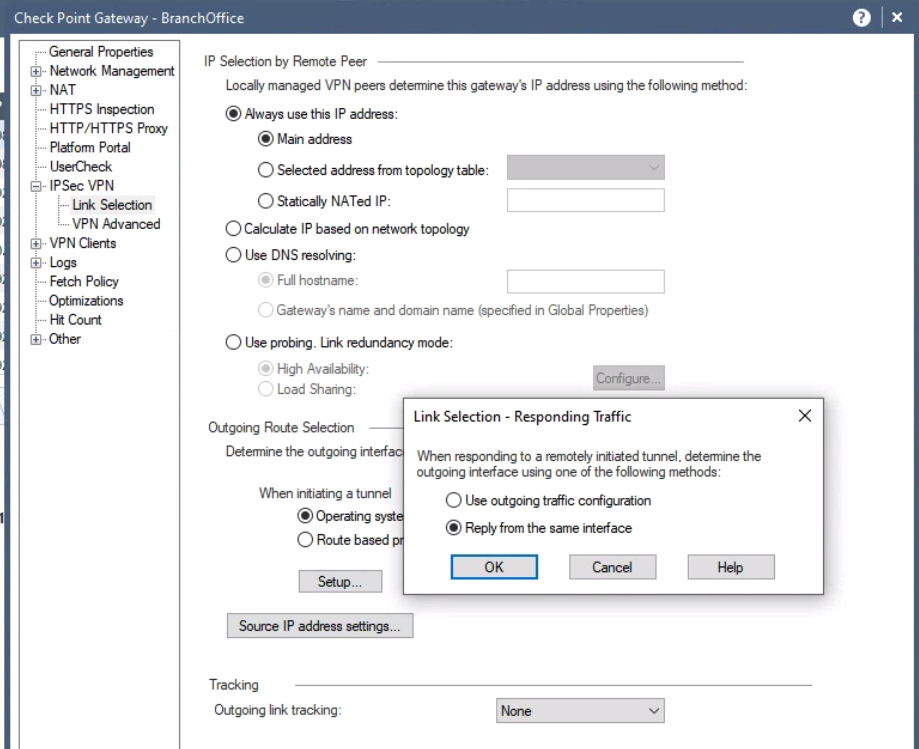The height and width of the screenshot is (749, 919).
Task: Enable 'Use DNS resolving' option
Action: tap(234, 254)
